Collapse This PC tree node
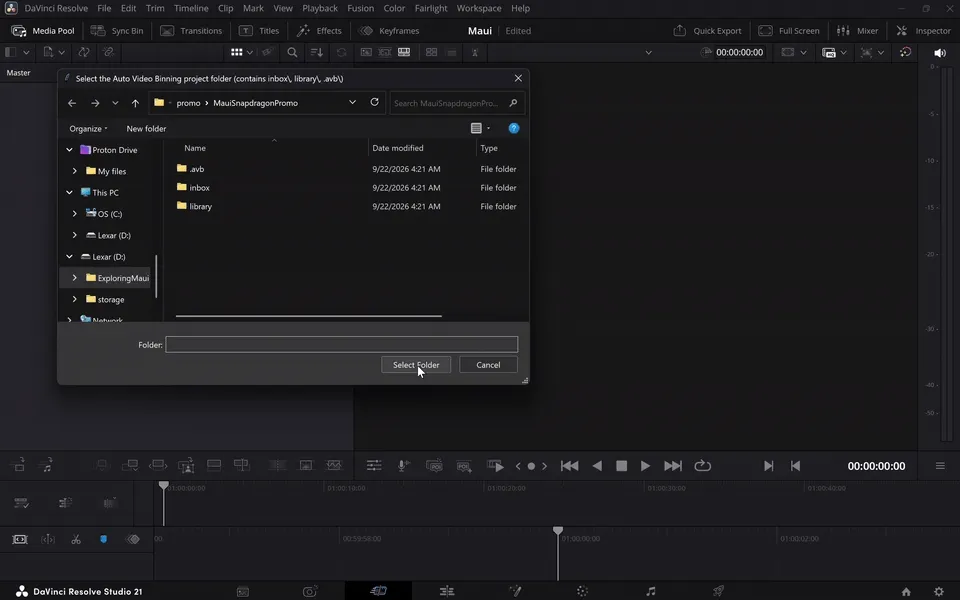This screenshot has width=960, height=600. 69,192
